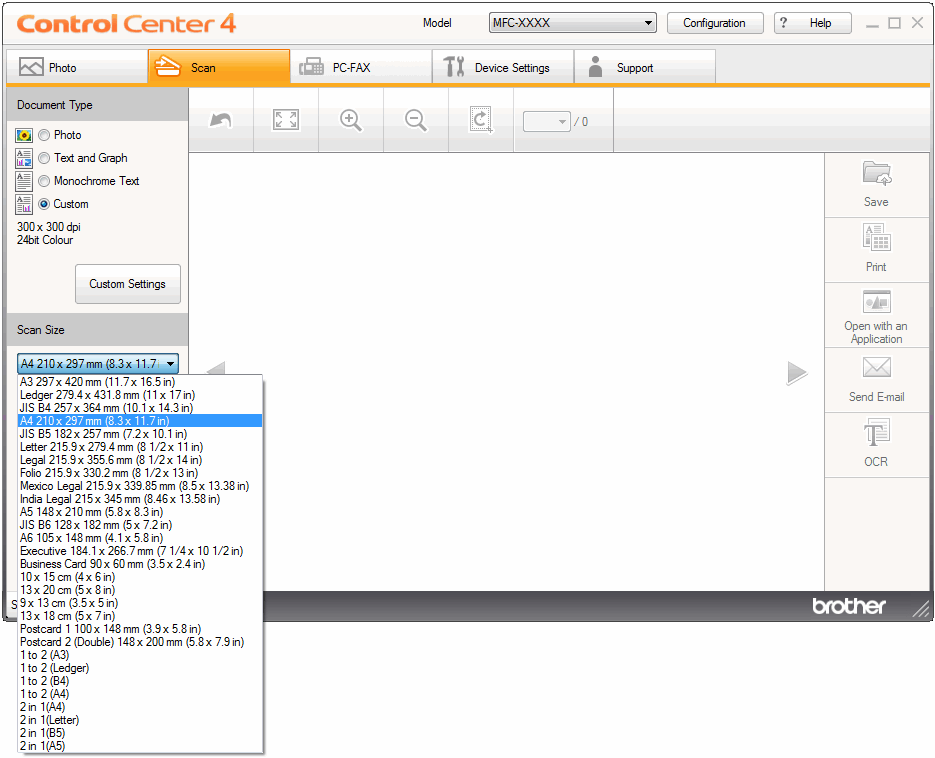This screenshot has width=935, height=758.
Task: Click the Save folder icon
Action: [877, 173]
